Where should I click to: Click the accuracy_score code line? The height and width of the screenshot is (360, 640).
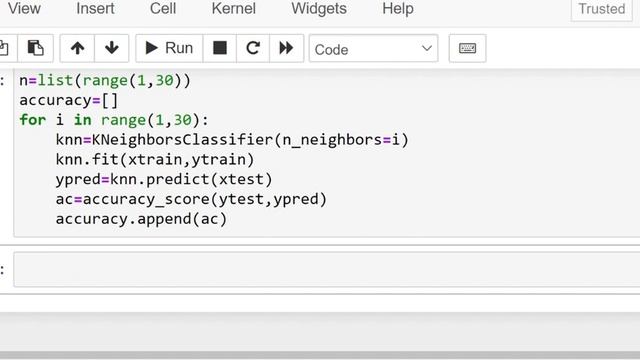191,199
